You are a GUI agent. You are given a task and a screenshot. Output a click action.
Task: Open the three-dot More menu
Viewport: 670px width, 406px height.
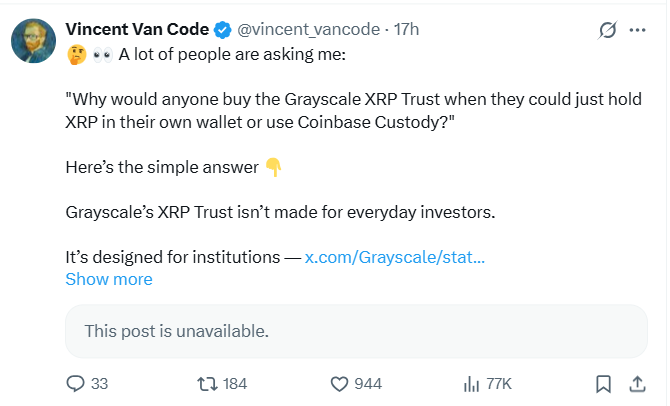tap(637, 30)
